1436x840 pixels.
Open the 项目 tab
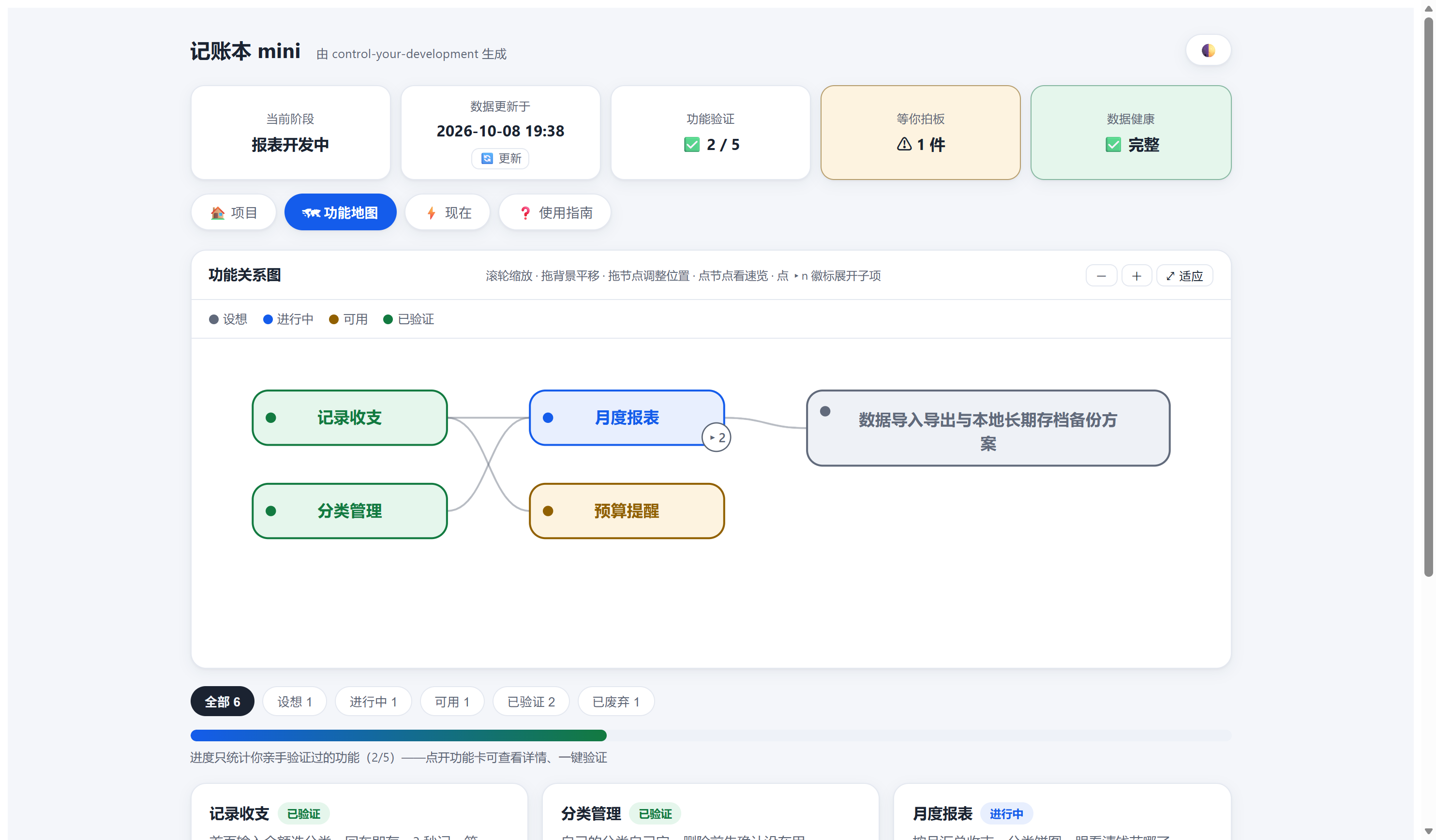click(x=234, y=212)
